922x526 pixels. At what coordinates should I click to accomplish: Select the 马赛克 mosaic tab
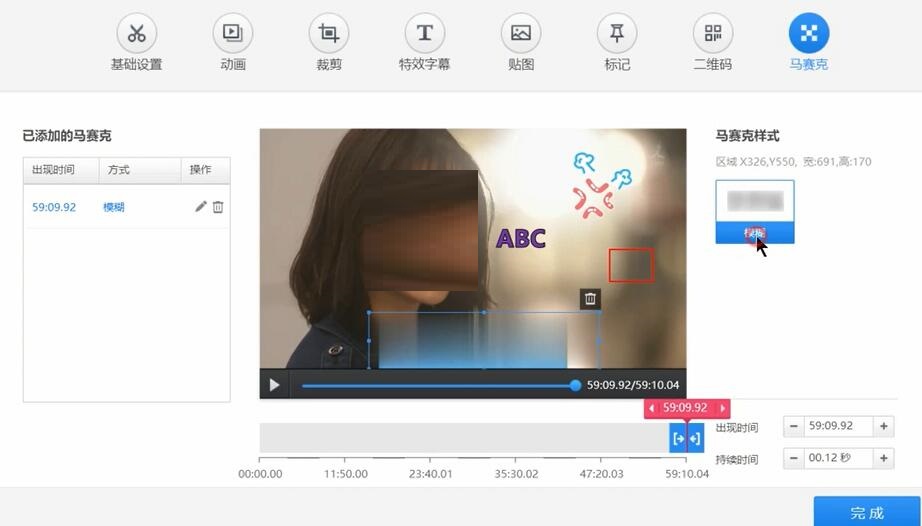click(x=808, y=34)
